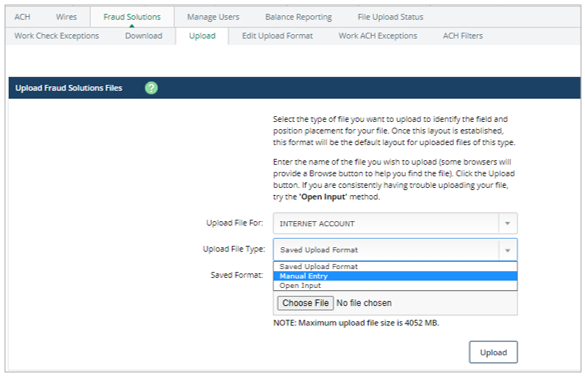
Task: Select the Upload sub-tab
Action: 202,36
